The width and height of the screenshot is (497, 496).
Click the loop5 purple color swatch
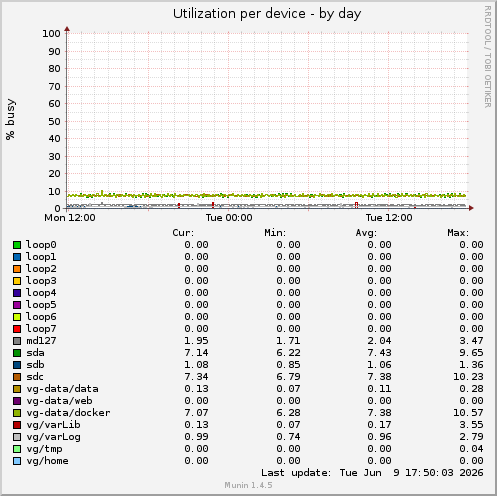[17, 305]
